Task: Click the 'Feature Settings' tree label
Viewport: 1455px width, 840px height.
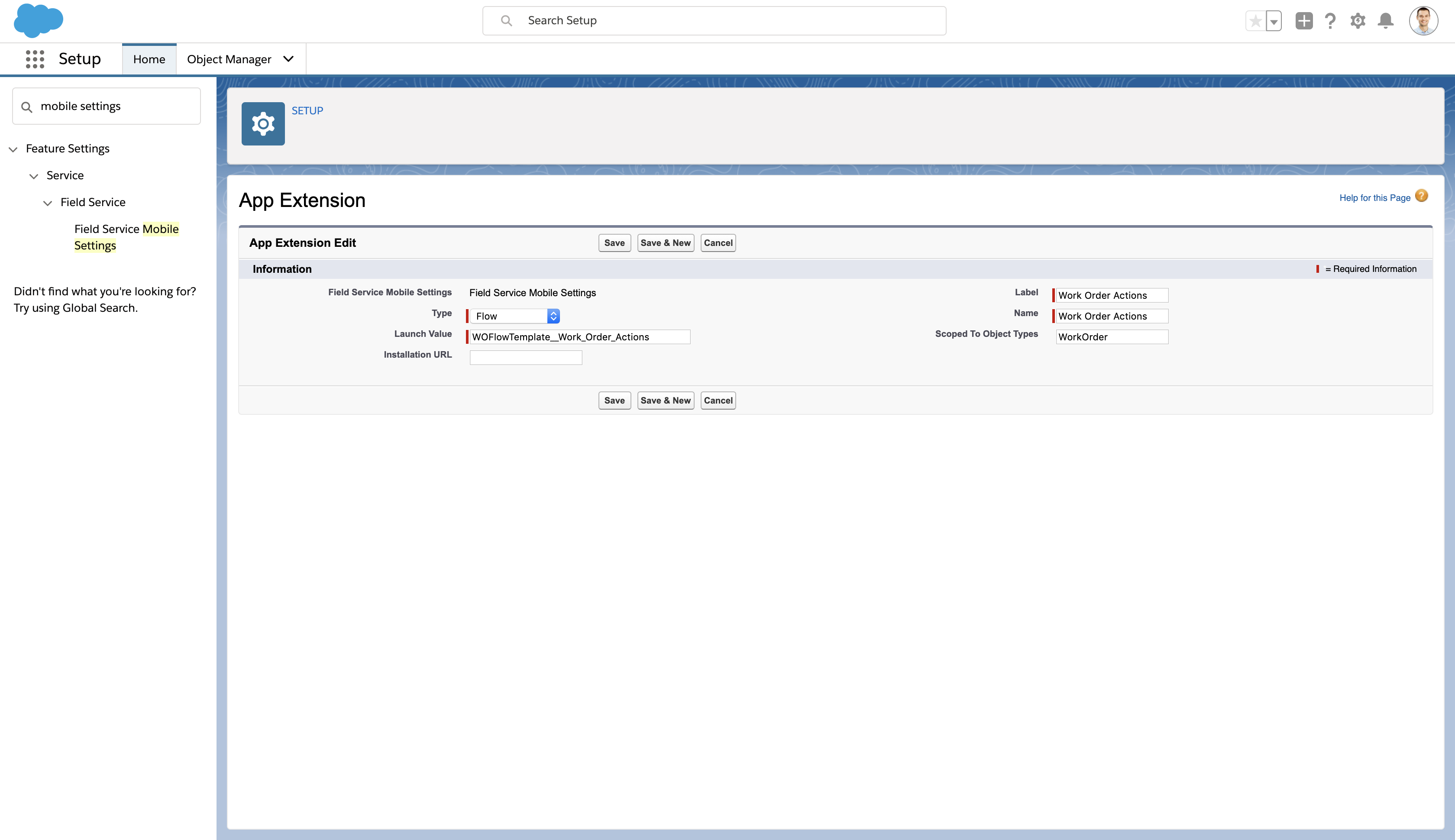Action: pos(68,149)
